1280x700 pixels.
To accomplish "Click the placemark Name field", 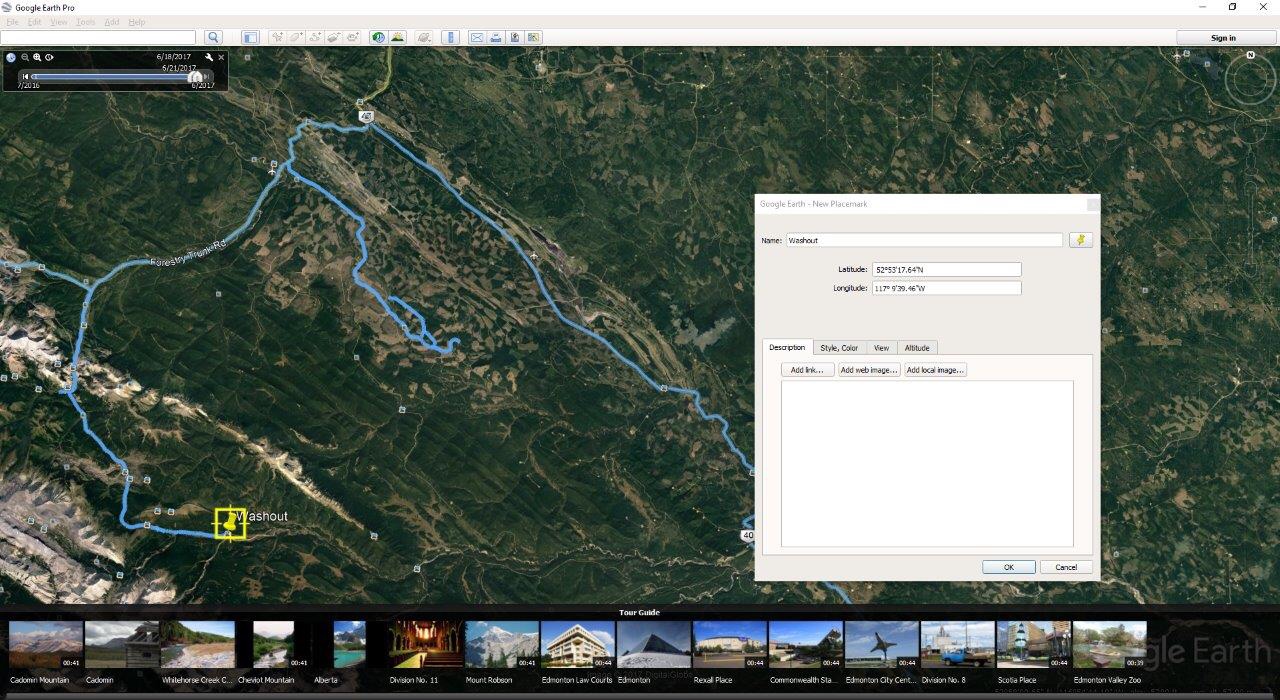I will point(924,240).
